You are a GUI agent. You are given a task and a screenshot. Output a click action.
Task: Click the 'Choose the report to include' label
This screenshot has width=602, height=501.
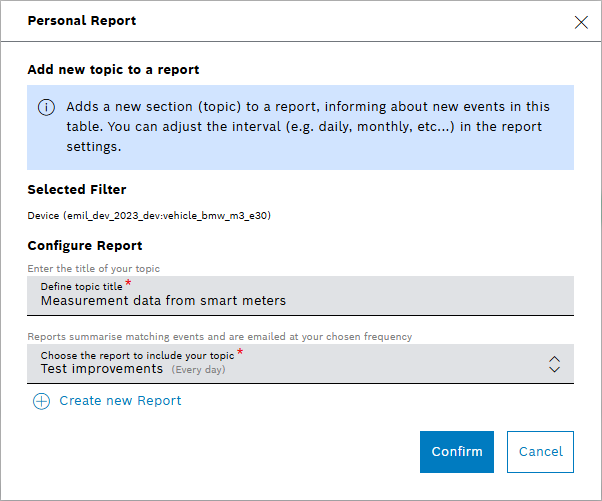137,355
